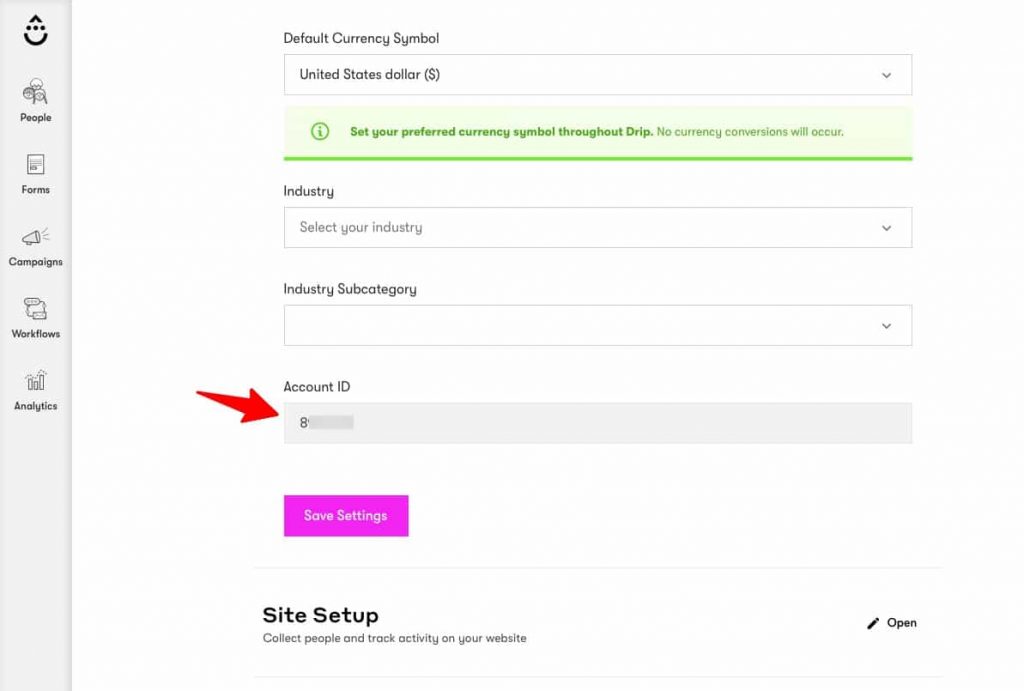Click the Account ID field
This screenshot has width=1024, height=691.
pyautogui.click(x=598, y=423)
